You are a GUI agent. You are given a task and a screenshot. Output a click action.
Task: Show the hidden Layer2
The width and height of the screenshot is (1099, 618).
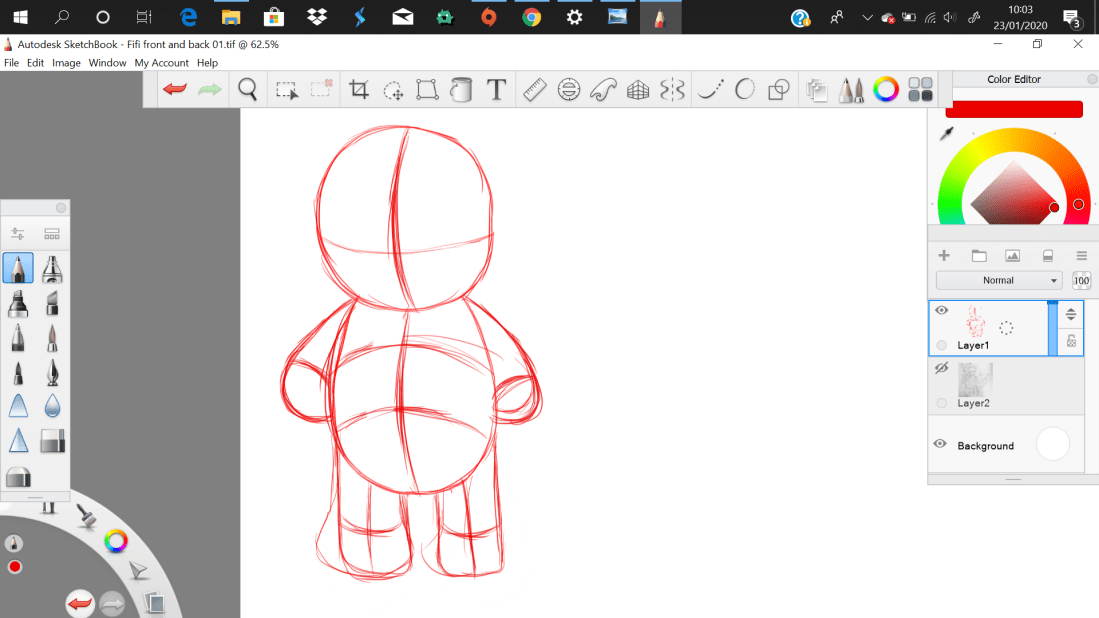[941, 369]
